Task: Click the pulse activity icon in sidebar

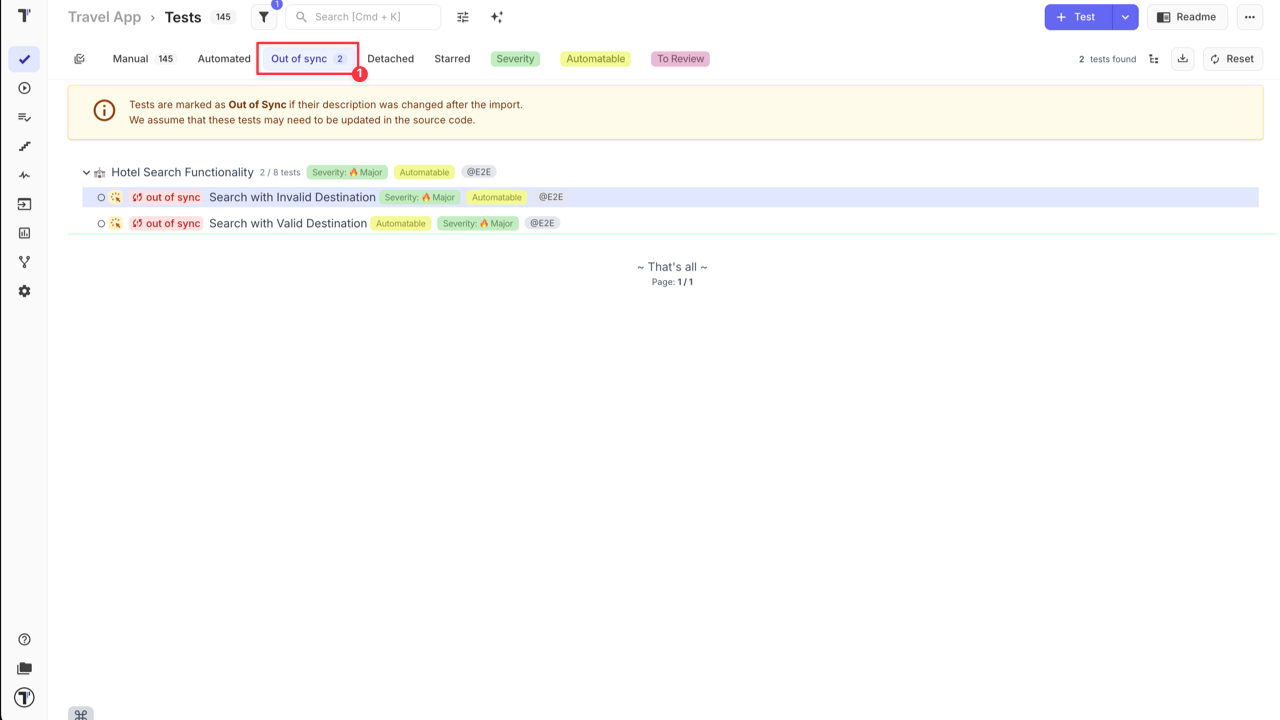Action: coord(24,175)
